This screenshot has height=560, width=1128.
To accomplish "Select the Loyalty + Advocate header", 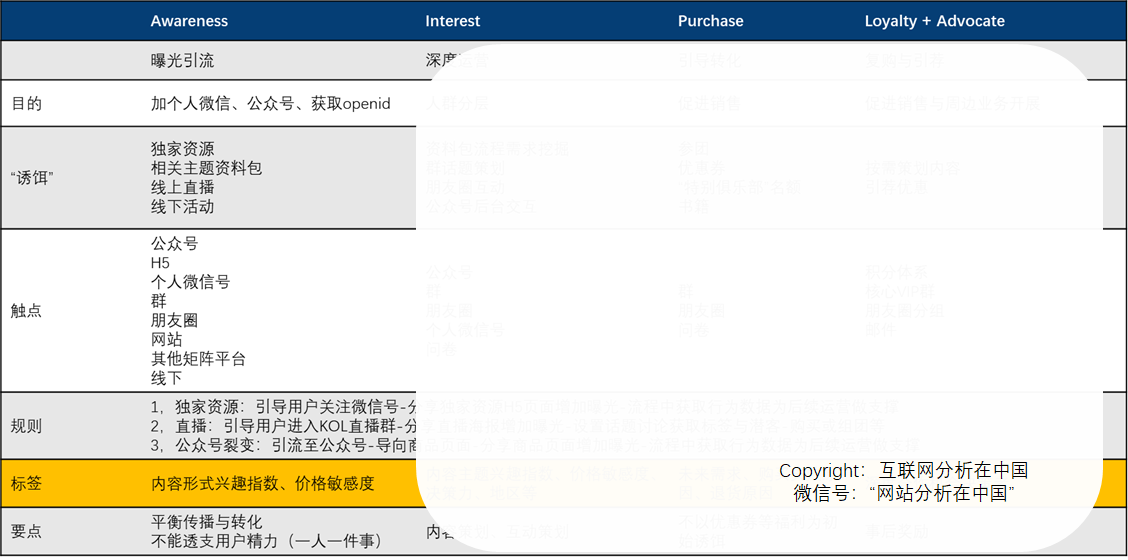I will click(934, 21).
